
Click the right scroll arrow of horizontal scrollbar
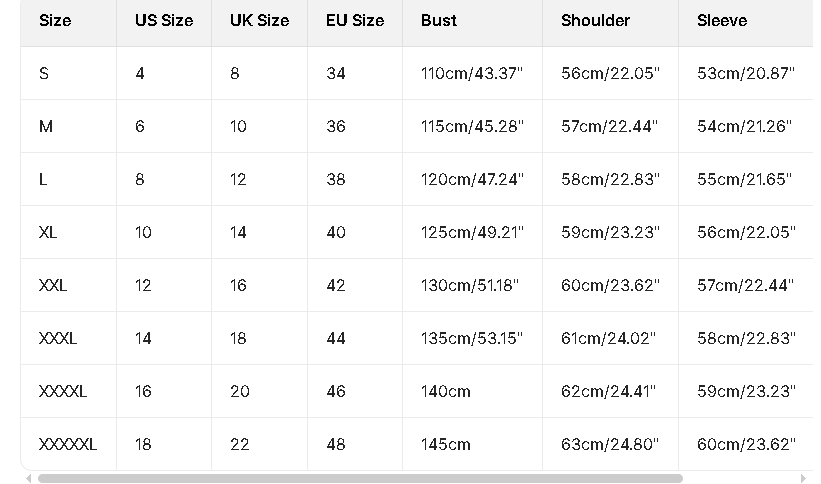pos(803,479)
